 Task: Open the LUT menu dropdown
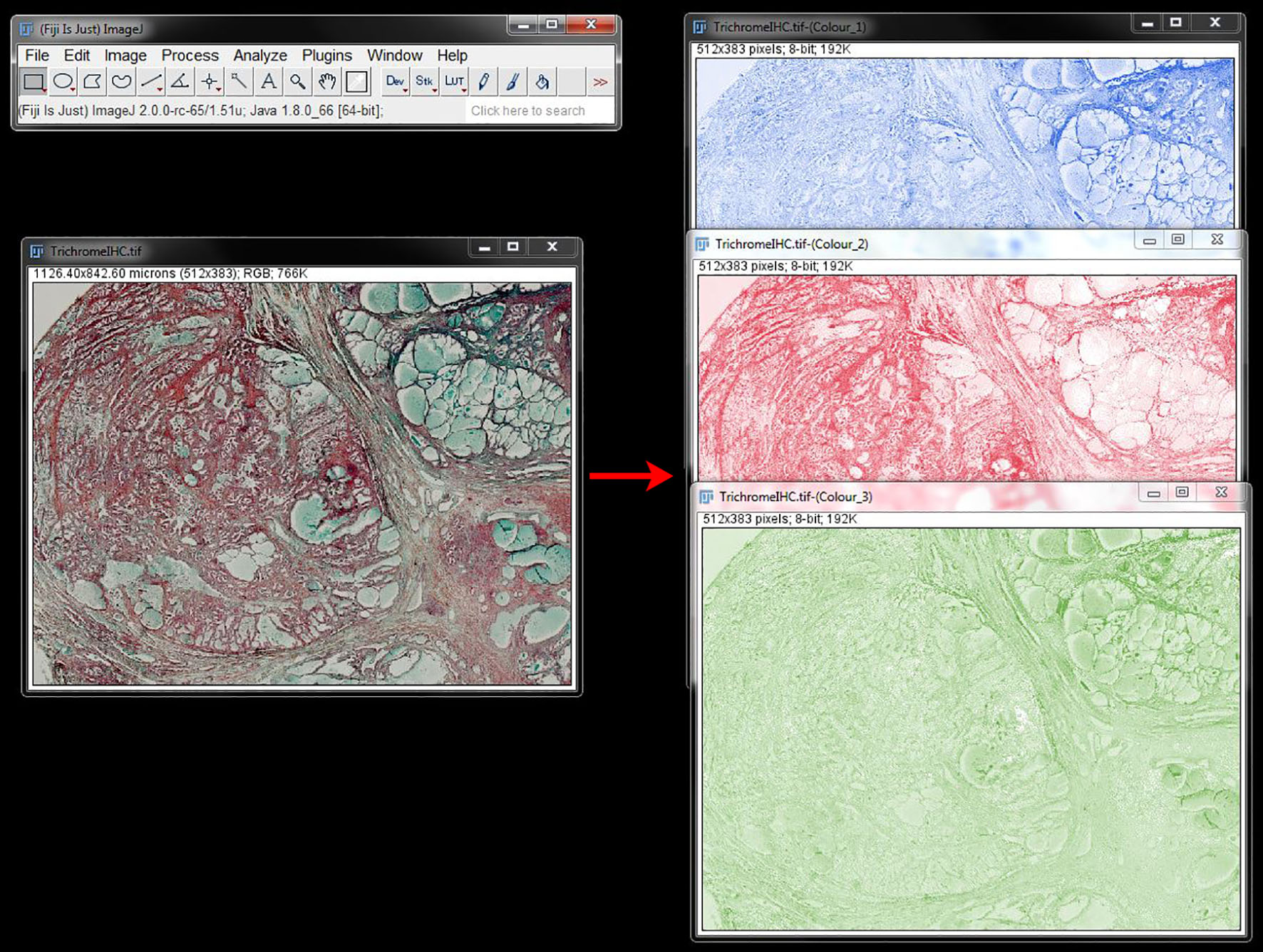(x=455, y=81)
